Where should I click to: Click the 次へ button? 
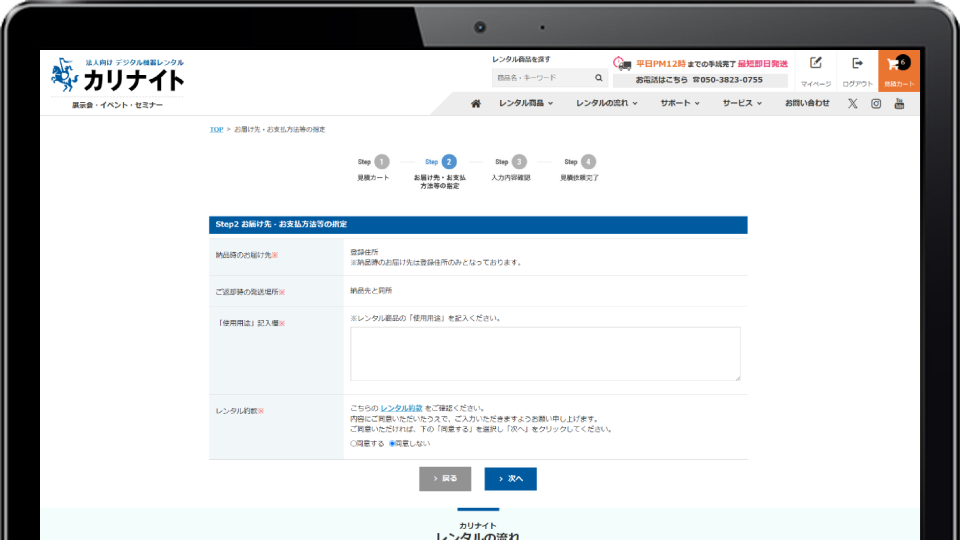(511, 479)
